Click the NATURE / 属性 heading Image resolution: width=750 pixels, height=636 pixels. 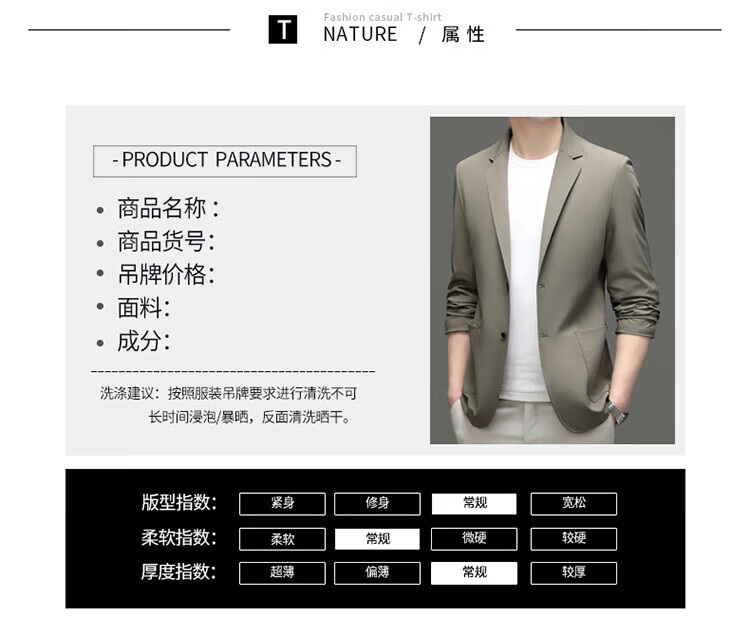coord(404,34)
